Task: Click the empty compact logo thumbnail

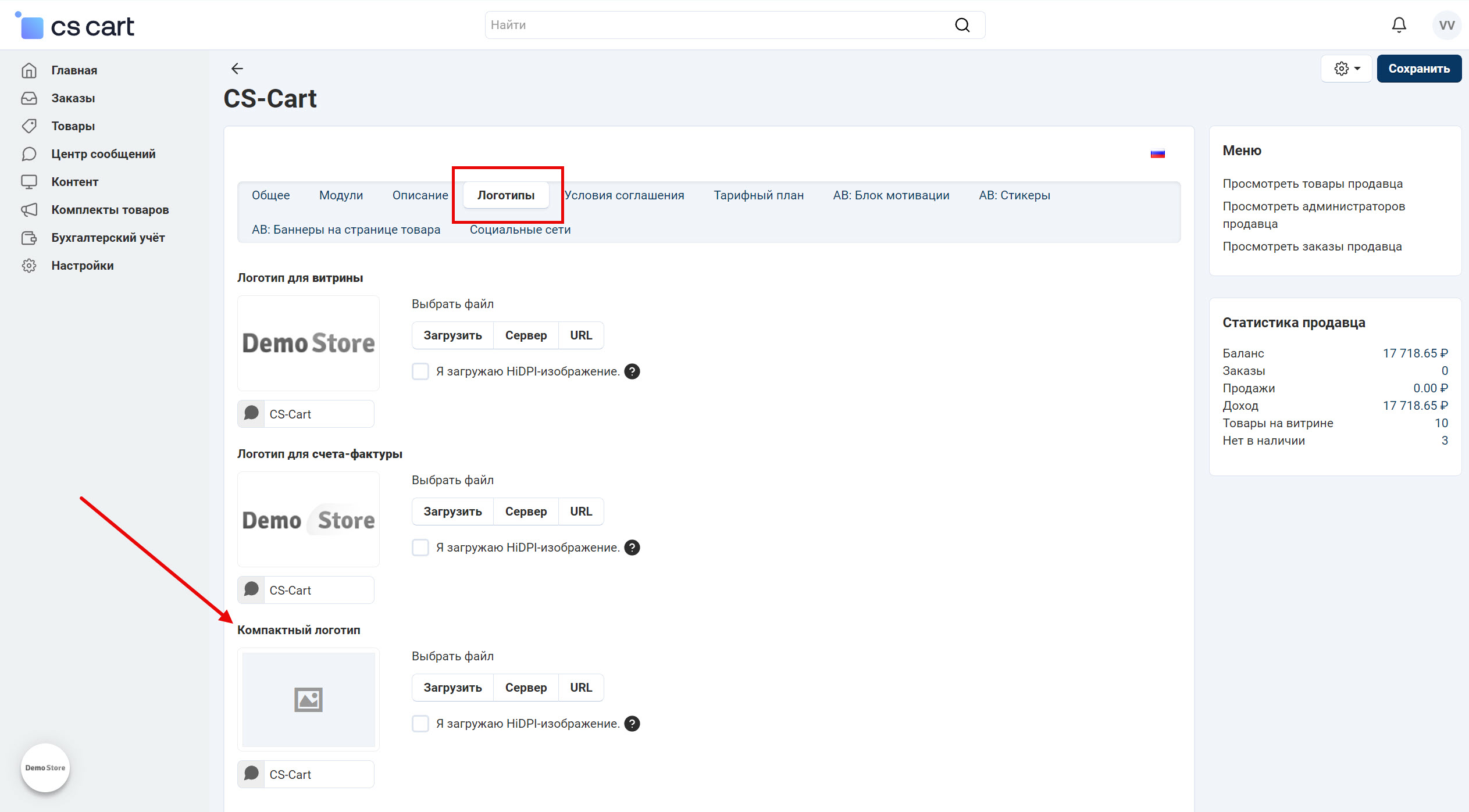Action: click(308, 699)
